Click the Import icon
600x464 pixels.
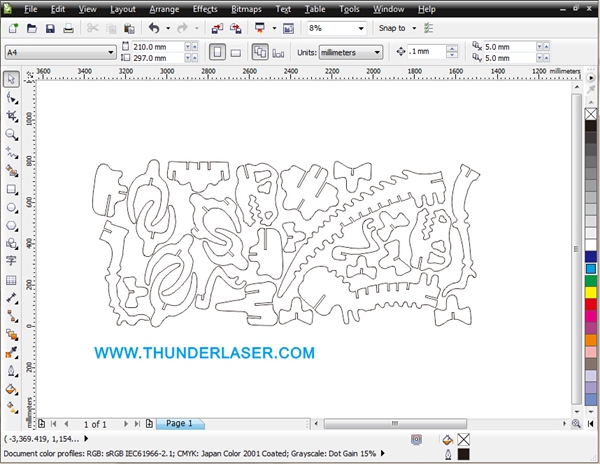pyautogui.click(x=217, y=28)
